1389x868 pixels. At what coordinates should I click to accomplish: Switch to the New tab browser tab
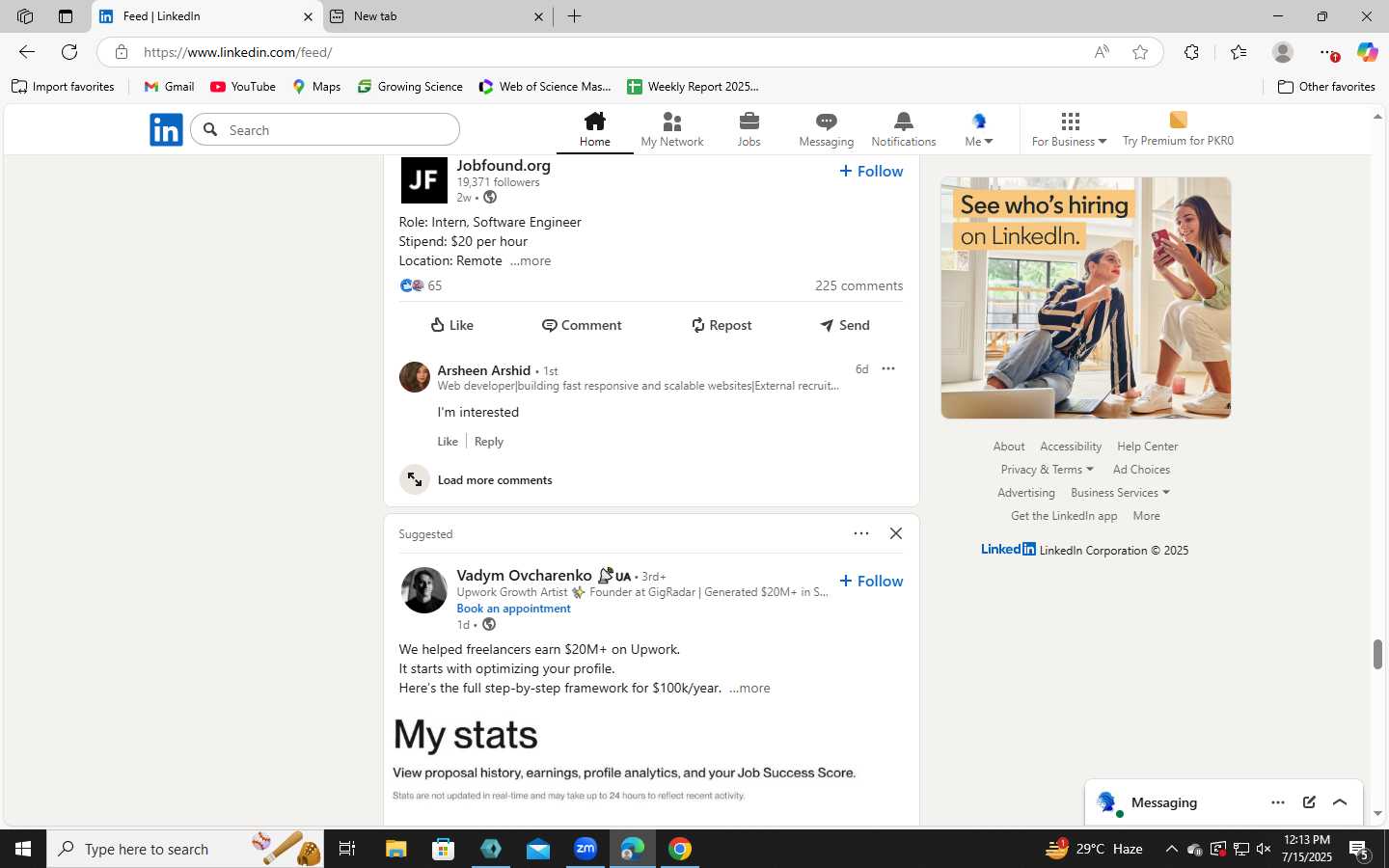click(437, 16)
